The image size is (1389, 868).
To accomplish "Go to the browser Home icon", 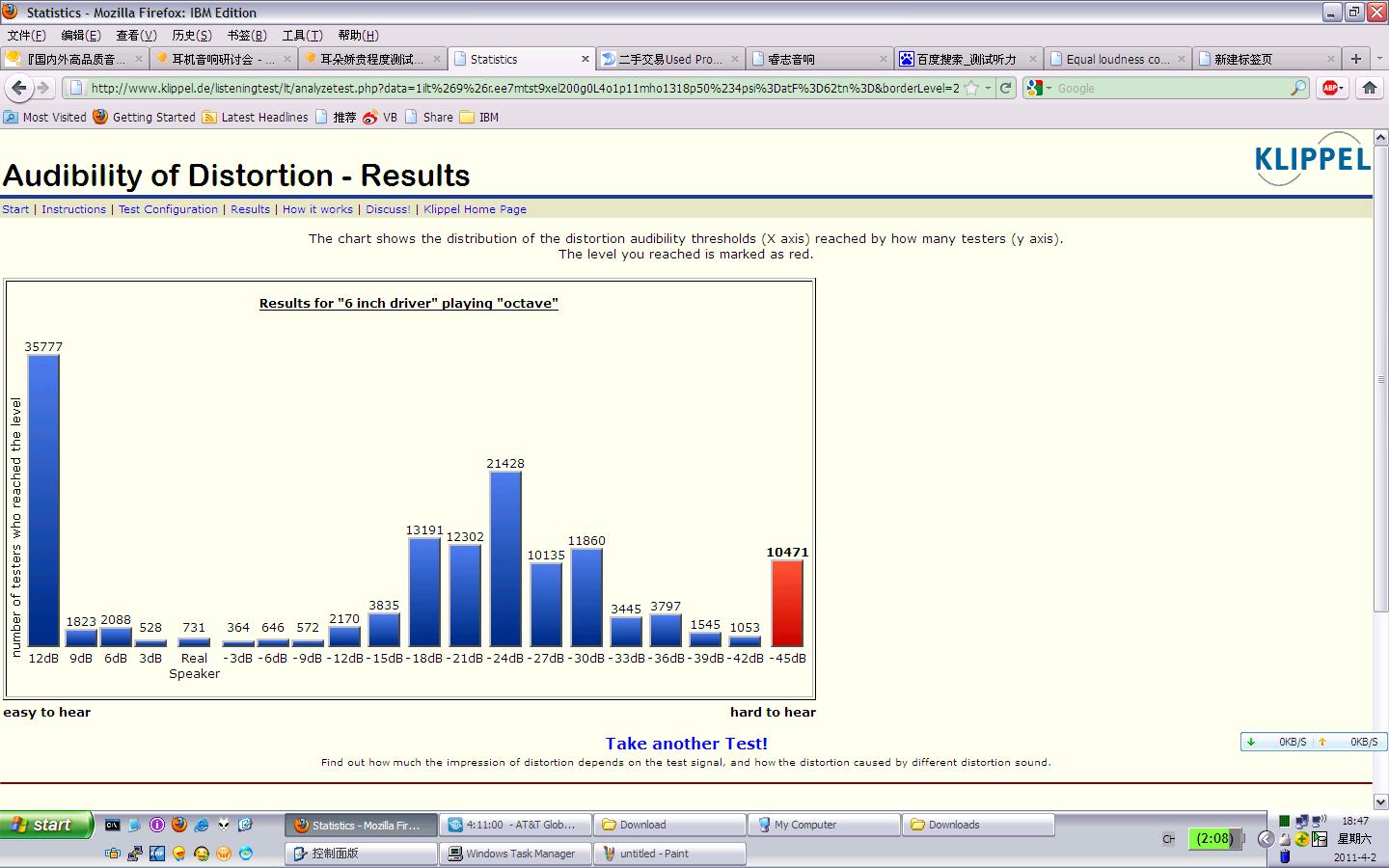I will click(x=1369, y=88).
